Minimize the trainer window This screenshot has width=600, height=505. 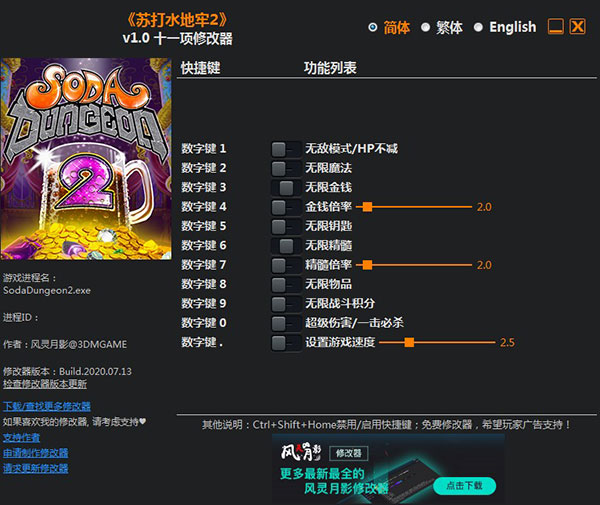[x=556, y=27]
